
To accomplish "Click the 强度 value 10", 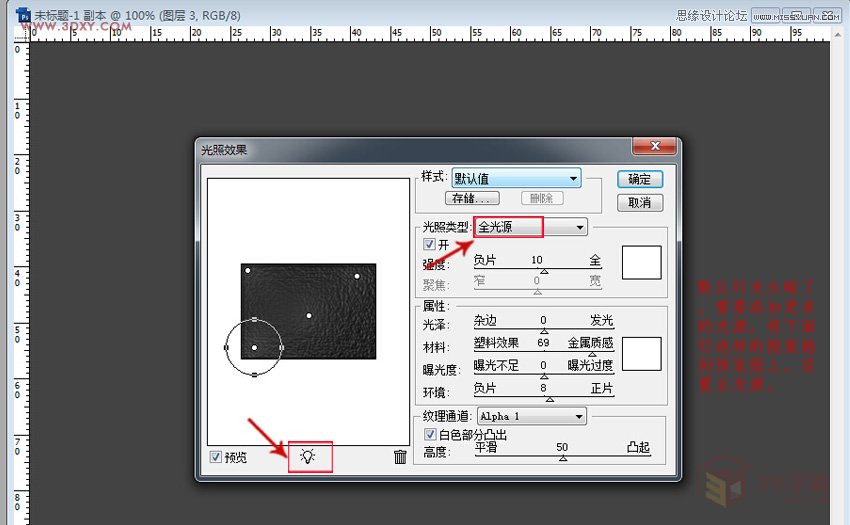I will point(537,260).
